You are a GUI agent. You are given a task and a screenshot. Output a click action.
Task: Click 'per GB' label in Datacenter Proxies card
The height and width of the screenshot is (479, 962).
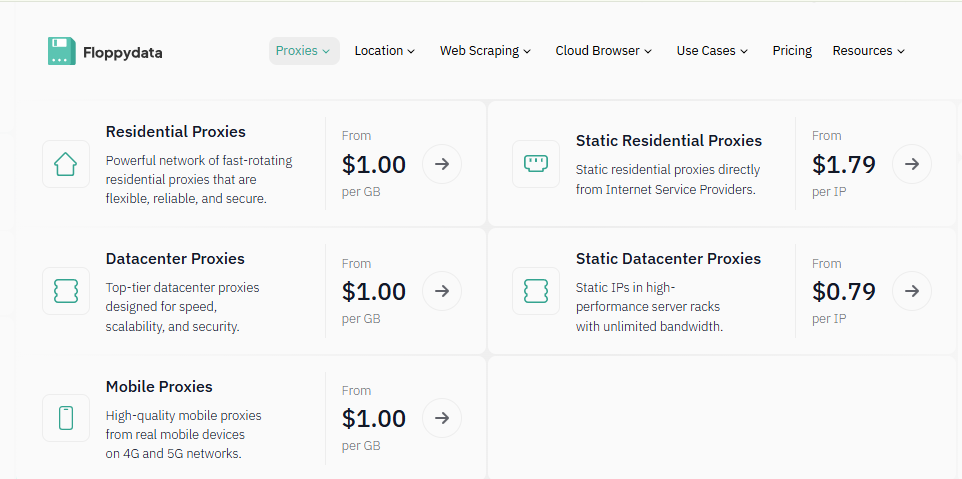[361, 319]
